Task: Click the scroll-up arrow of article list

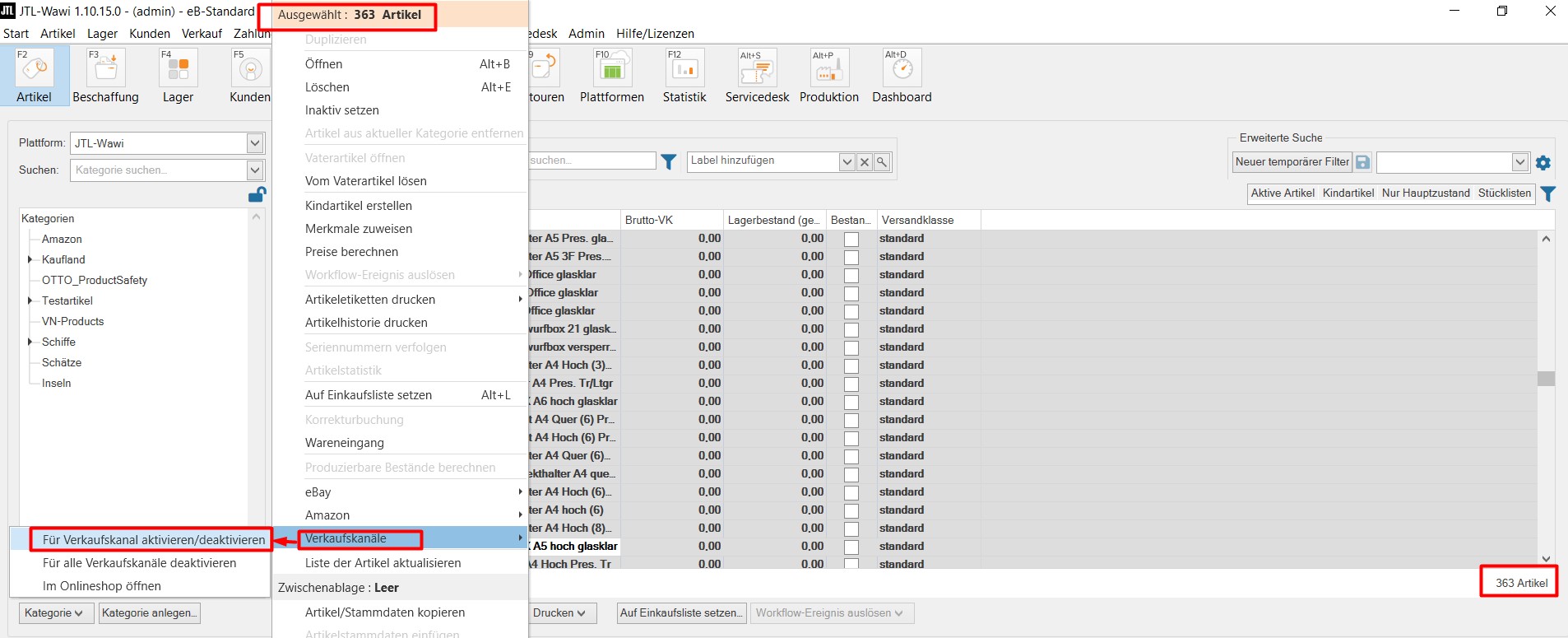Action: point(1546,240)
